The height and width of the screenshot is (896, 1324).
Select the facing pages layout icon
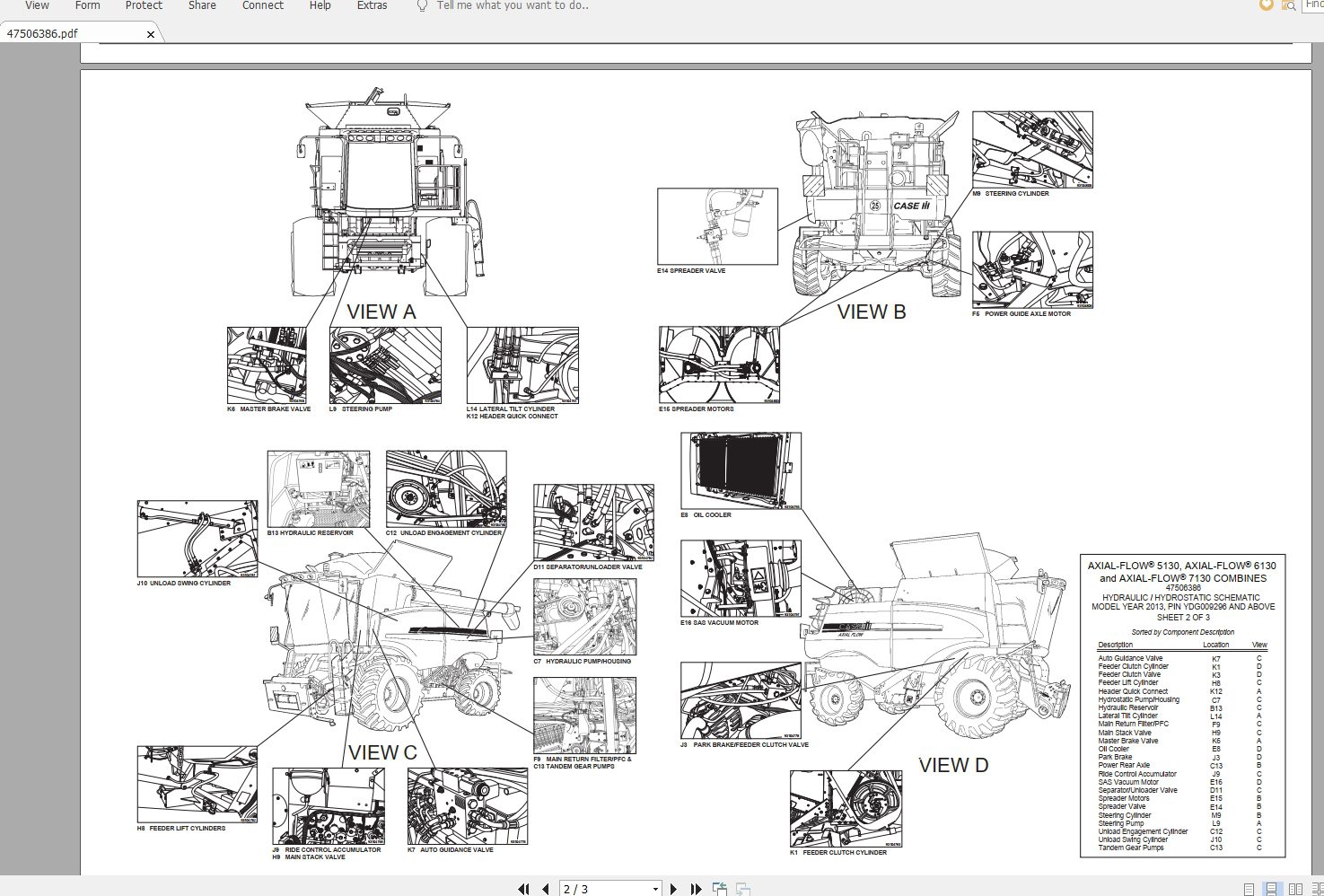pos(1295,889)
